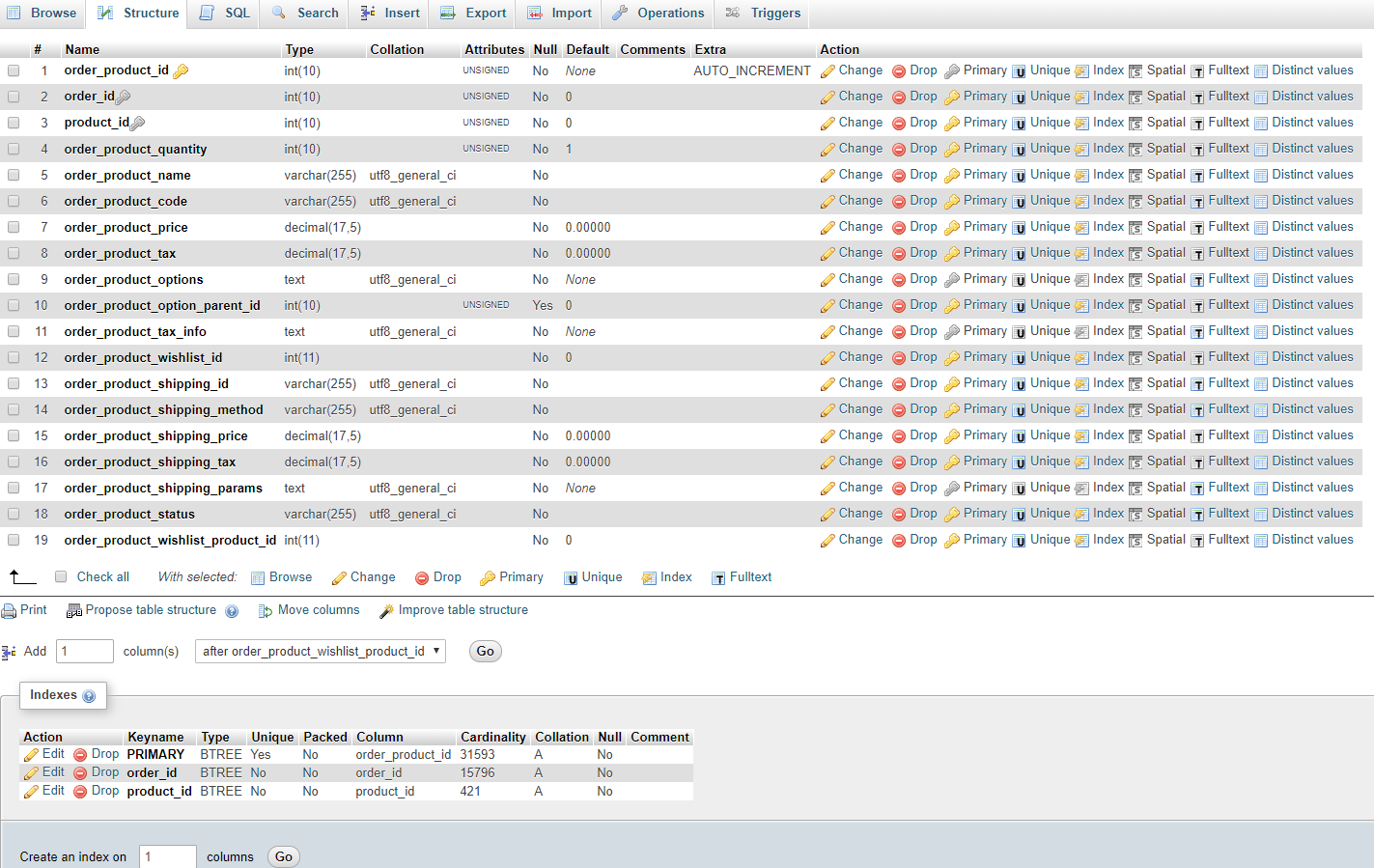Check the order_product_quantity row checkbox
Viewport: 1374px width, 868px height.
point(14,149)
